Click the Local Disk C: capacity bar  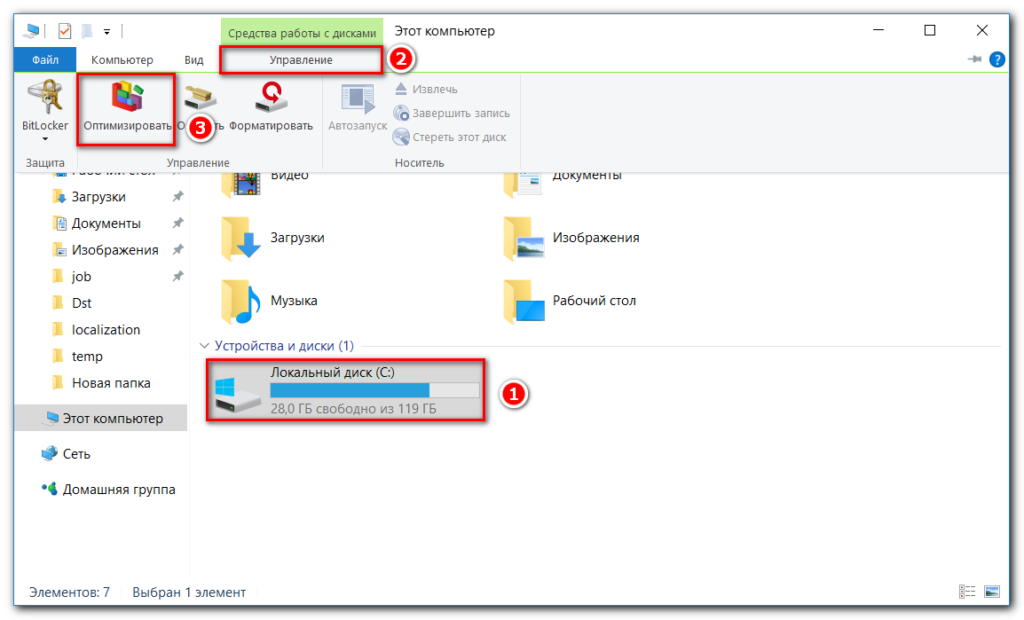[x=374, y=390]
